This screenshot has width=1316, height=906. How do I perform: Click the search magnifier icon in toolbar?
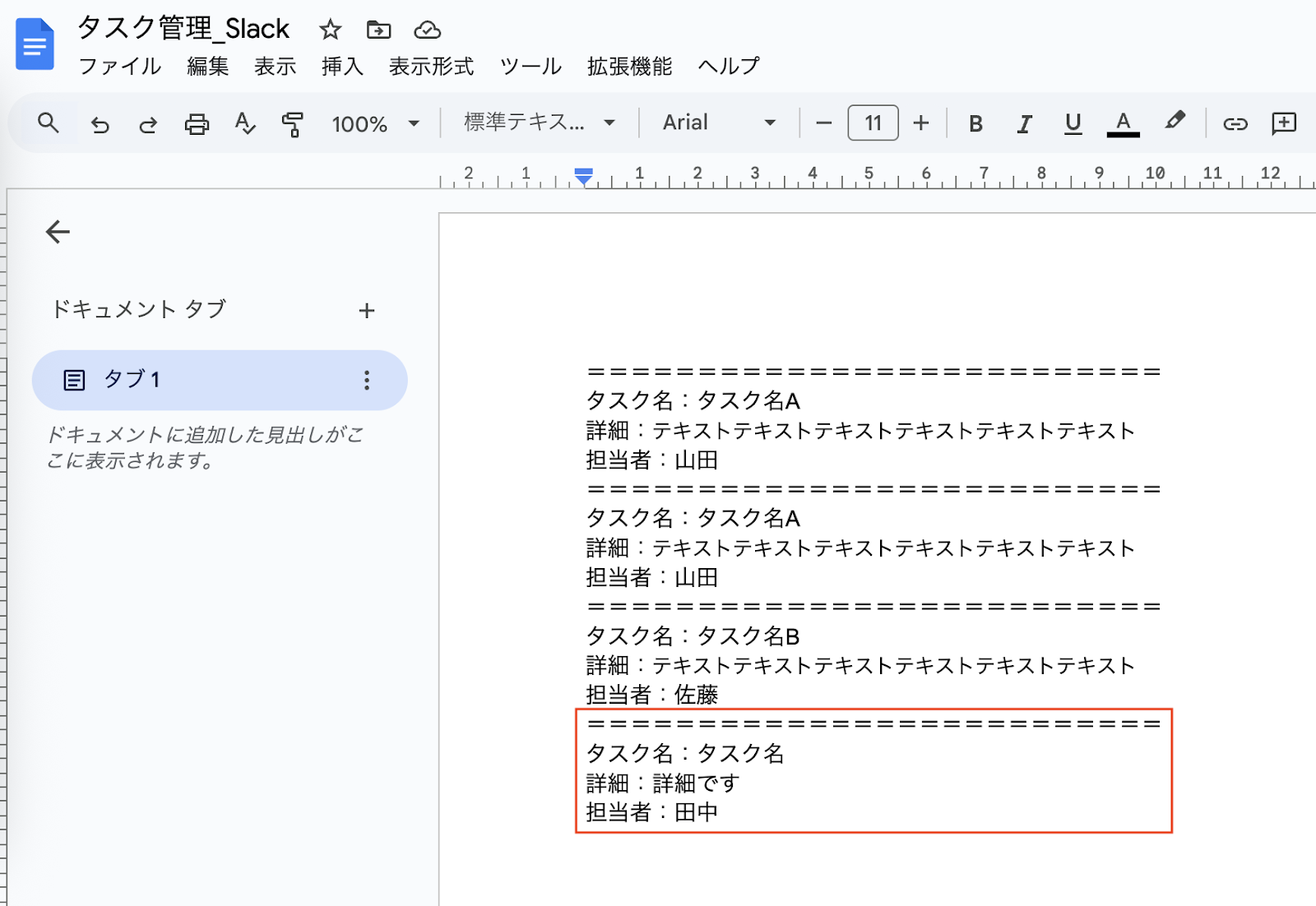49,123
